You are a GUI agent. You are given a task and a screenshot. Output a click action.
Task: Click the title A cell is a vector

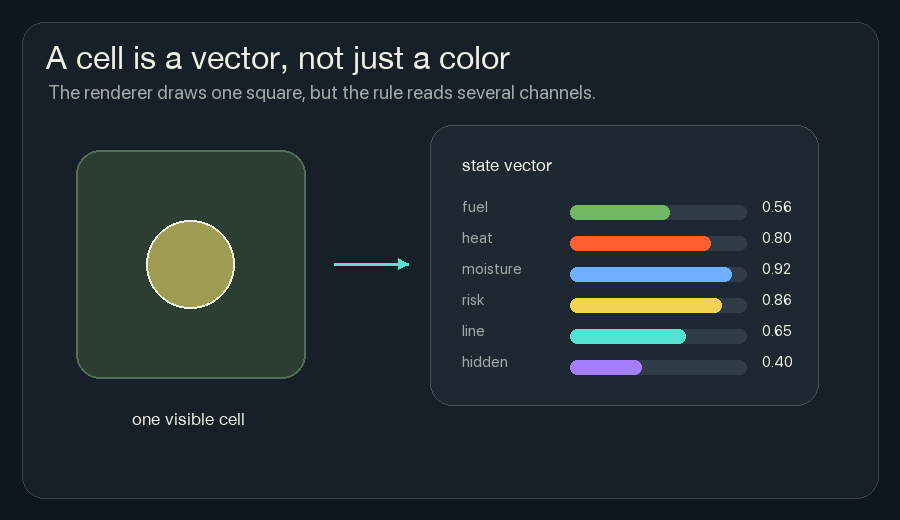278,59
